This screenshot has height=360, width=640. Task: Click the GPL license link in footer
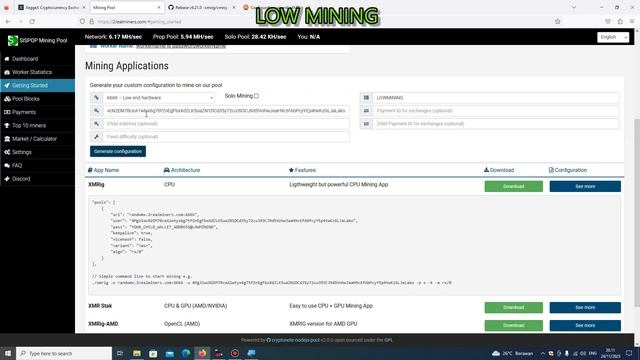pos(388,340)
